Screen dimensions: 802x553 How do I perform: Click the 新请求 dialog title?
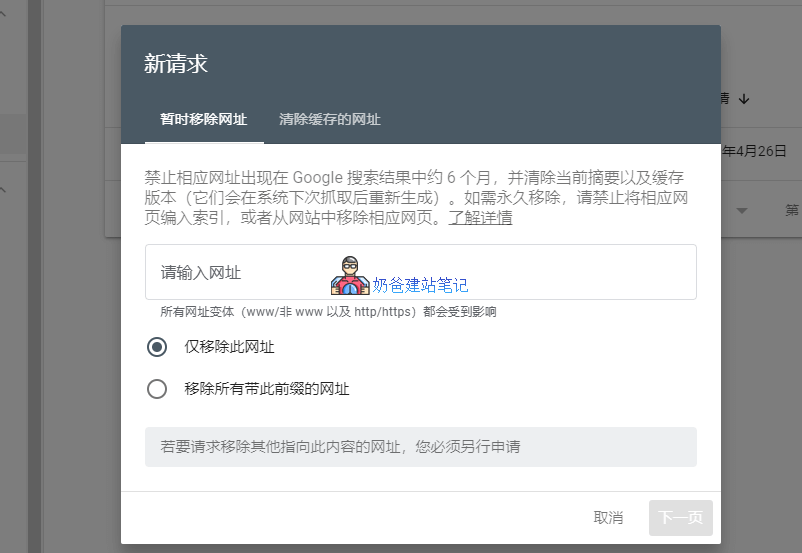coord(176,64)
